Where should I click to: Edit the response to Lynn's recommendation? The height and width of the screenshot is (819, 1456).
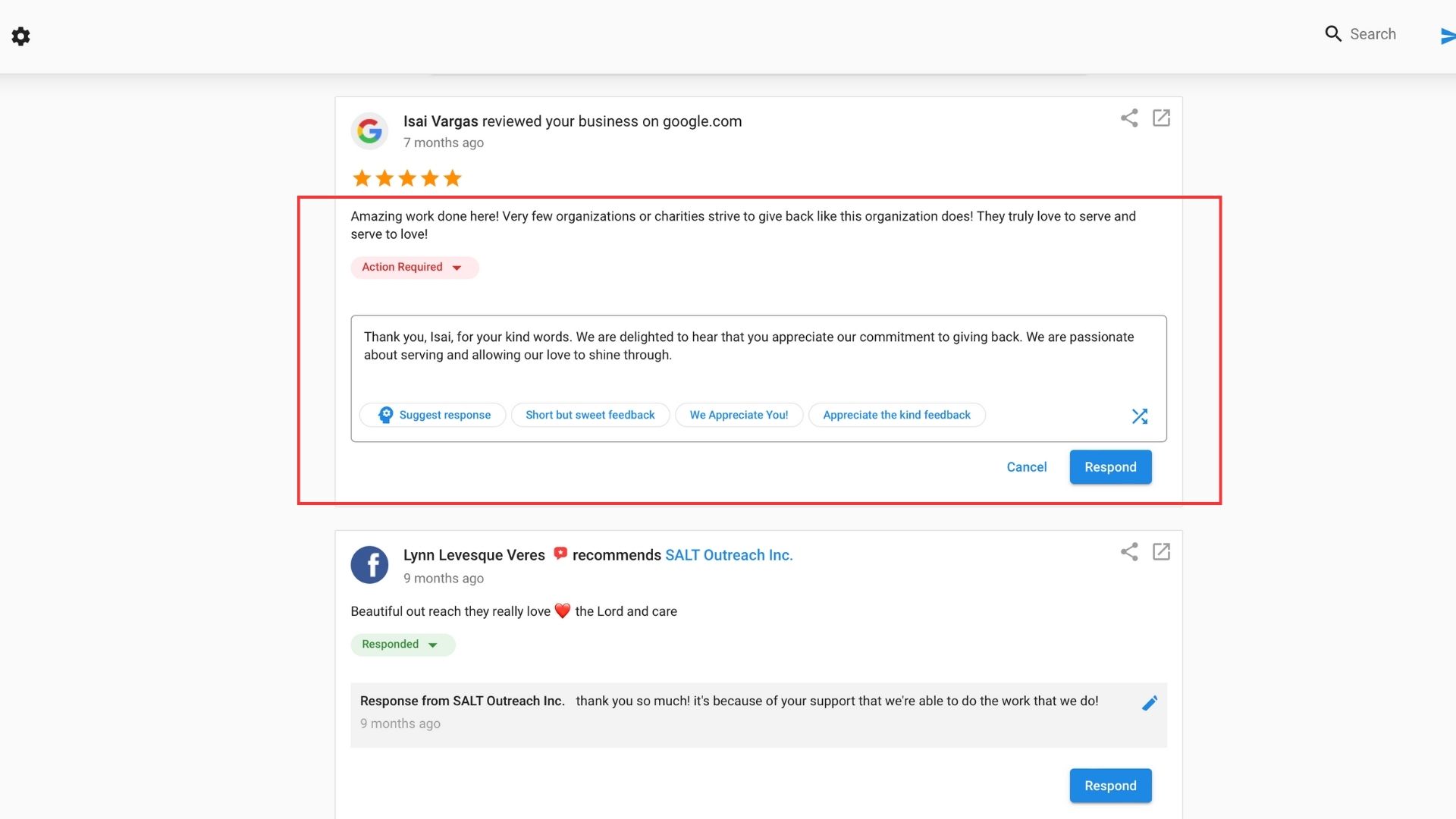pos(1150,703)
